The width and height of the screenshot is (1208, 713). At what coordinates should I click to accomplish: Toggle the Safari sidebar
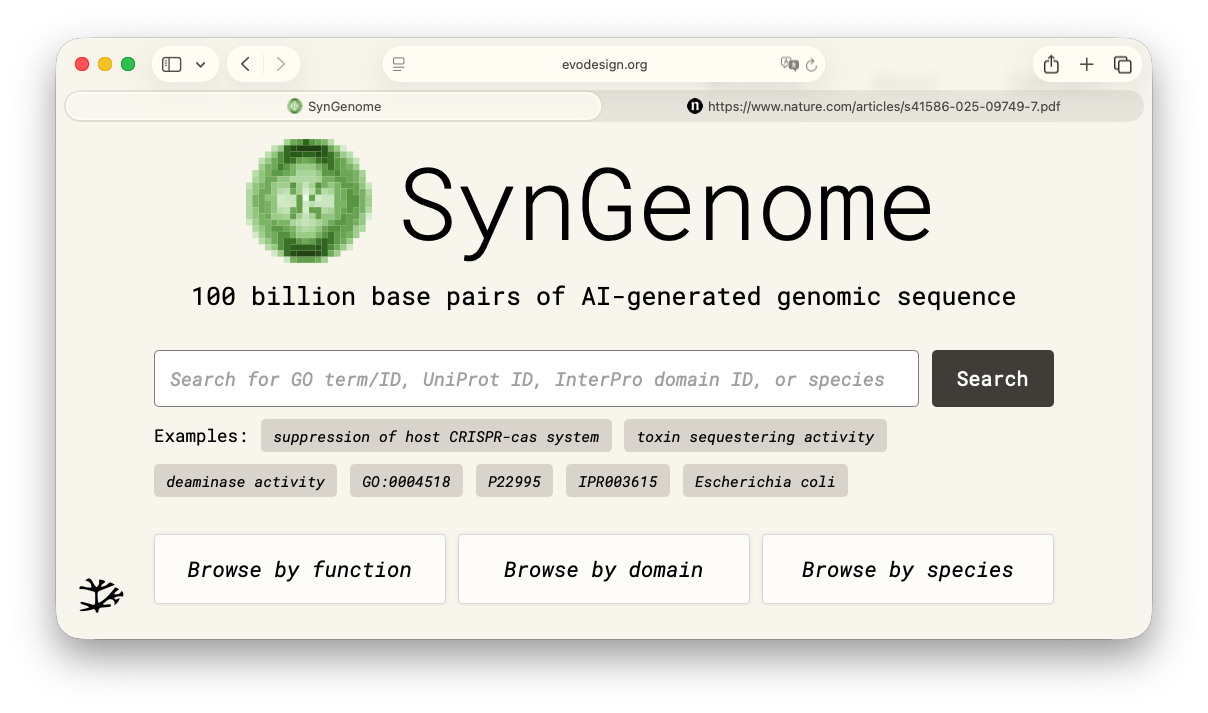coord(172,64)
